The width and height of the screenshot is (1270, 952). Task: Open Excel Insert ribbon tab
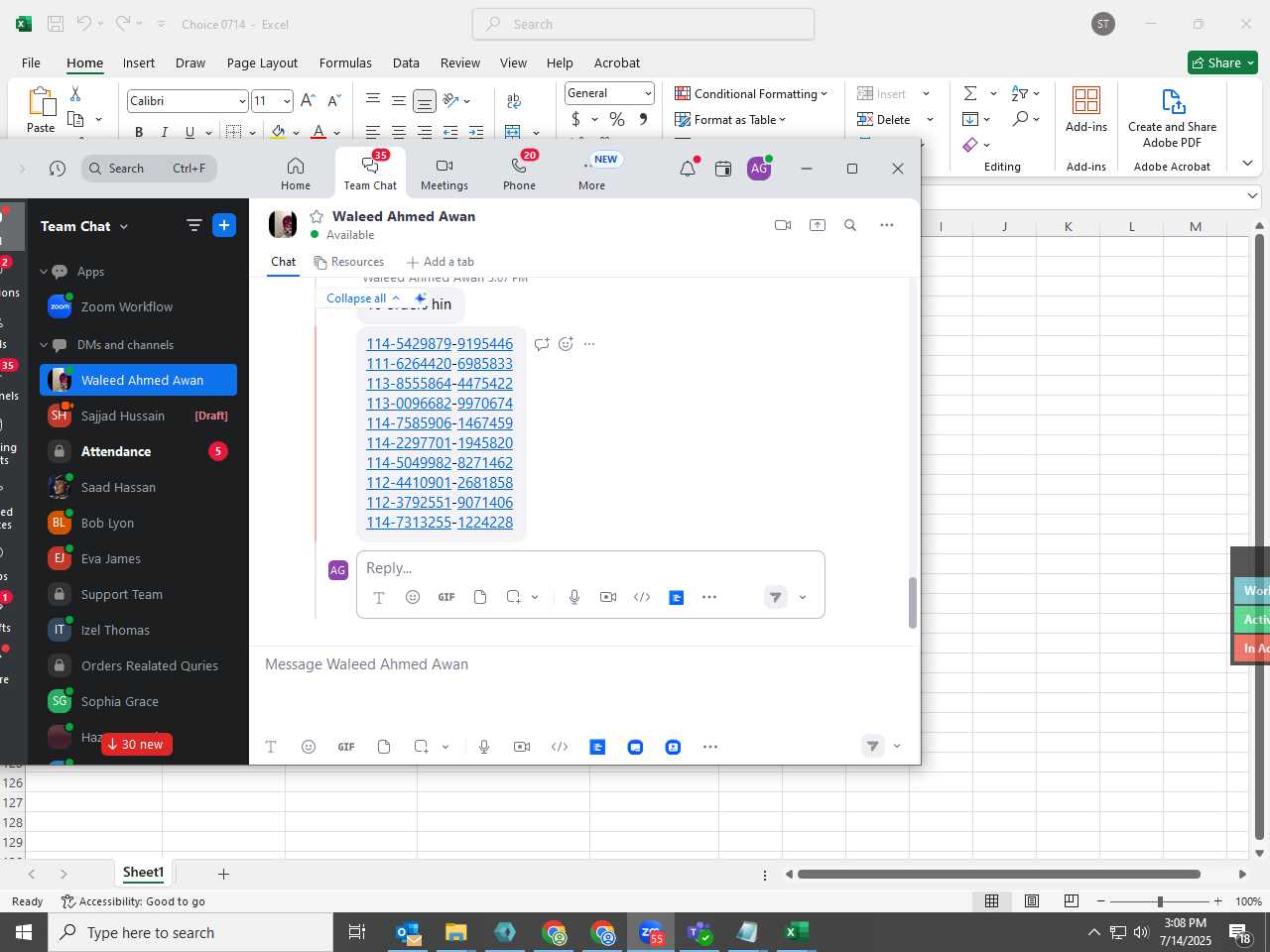pos(139,62)
